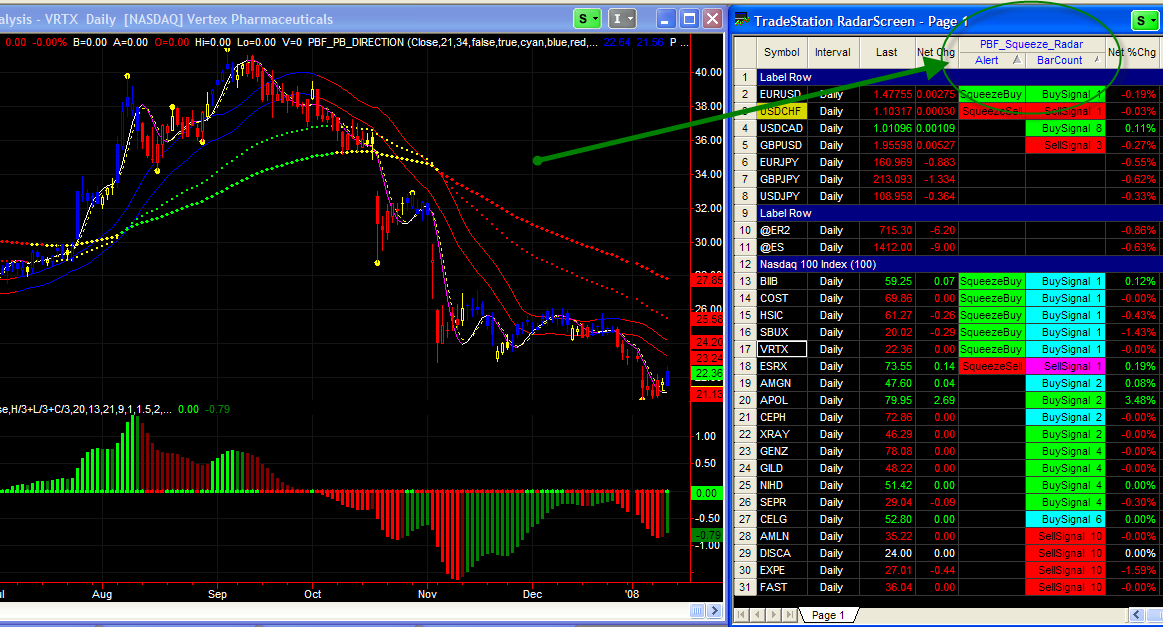1163x627 pixels.
Task: Sort by the Alert column arrow
Action: click(1016, 60)
